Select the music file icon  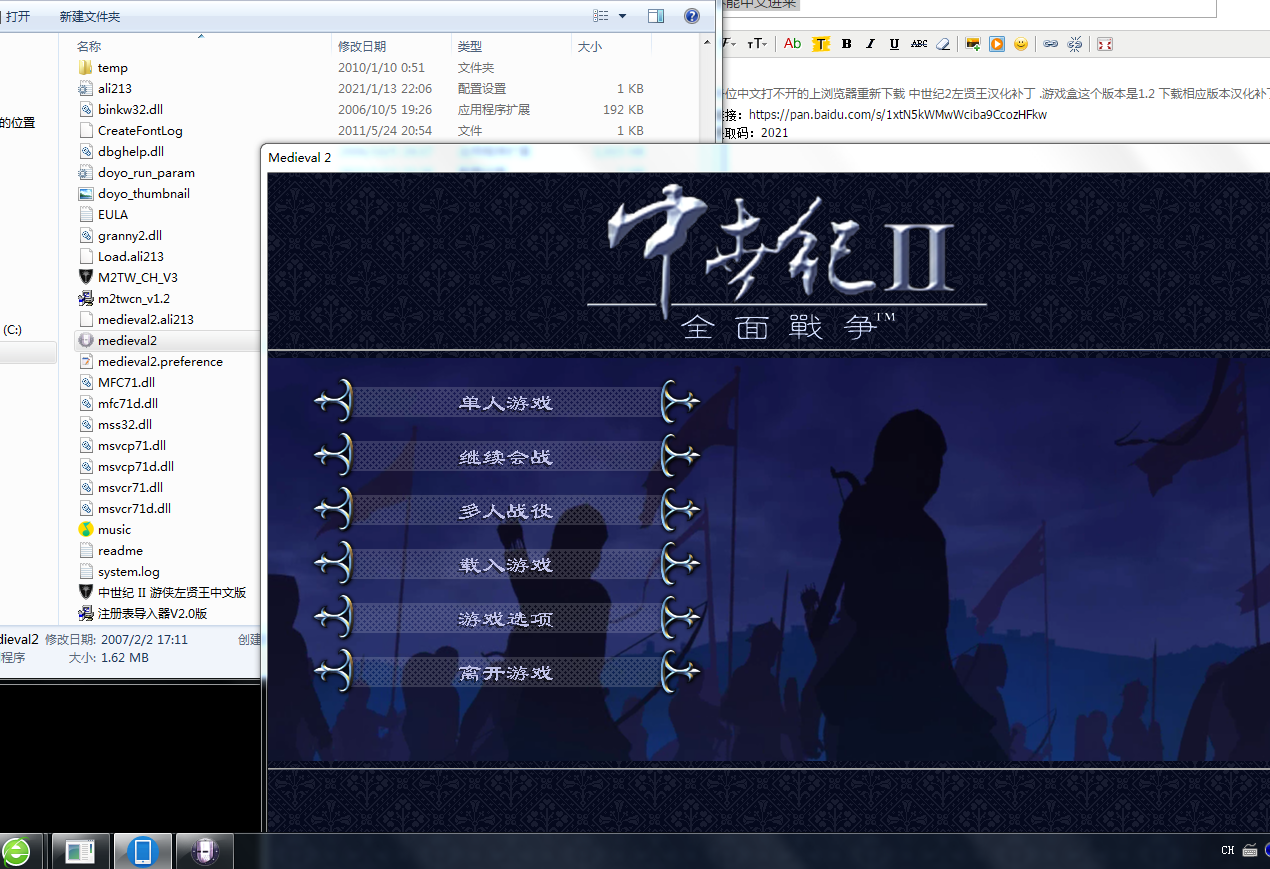pyautogui.click(x=86, y=529)
